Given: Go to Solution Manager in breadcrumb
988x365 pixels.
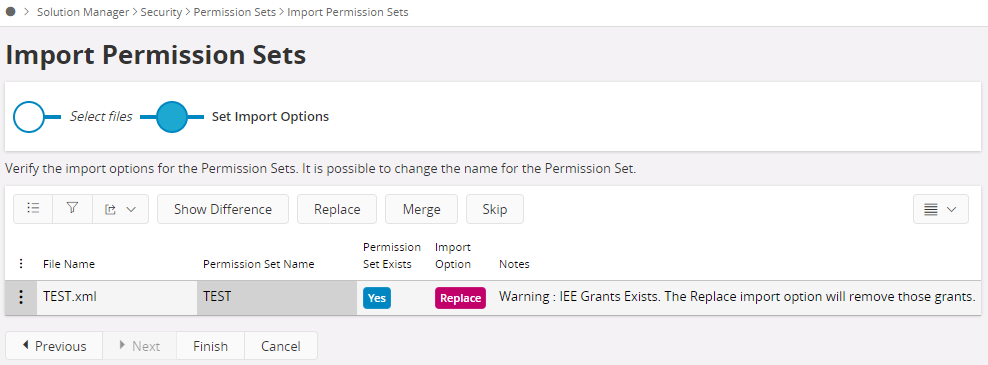Looking at the screenshot, I should pos(83,12).
